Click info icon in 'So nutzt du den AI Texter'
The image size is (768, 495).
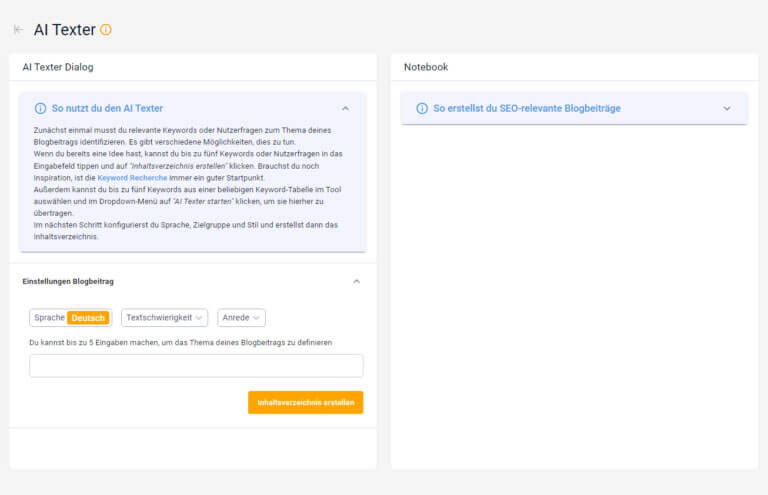click(x=40, y=108)
